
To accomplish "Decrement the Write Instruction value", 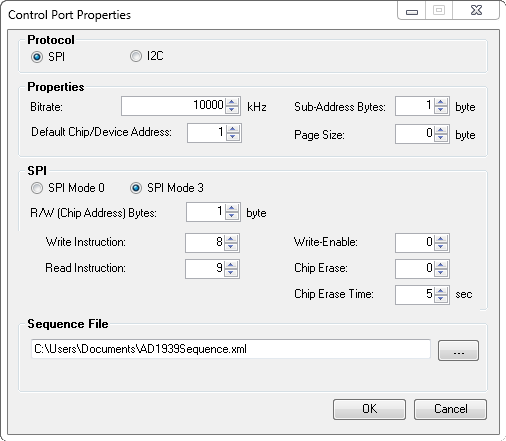I will tap(231, 247).
